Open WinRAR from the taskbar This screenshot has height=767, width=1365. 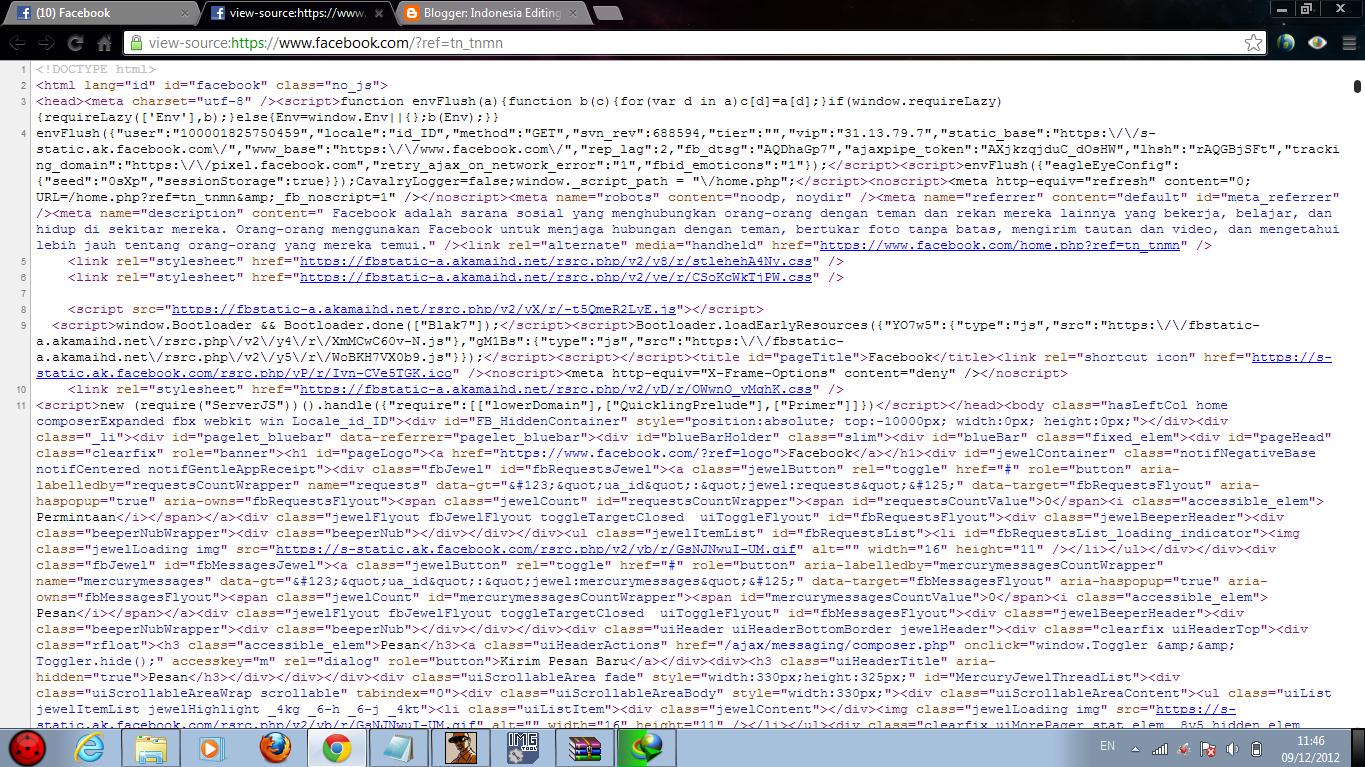coord(584,747)
